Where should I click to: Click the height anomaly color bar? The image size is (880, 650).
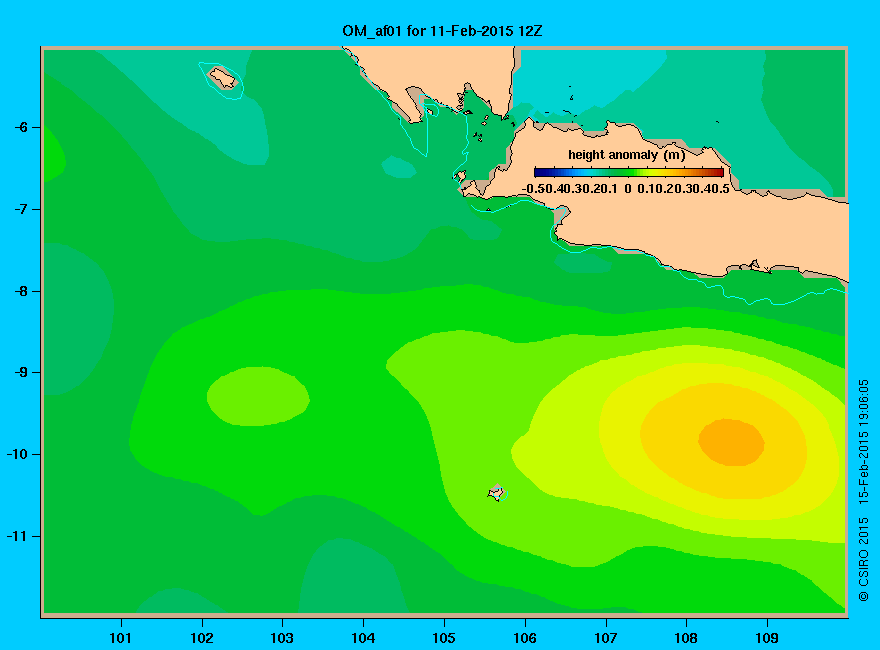coord(629,172)
